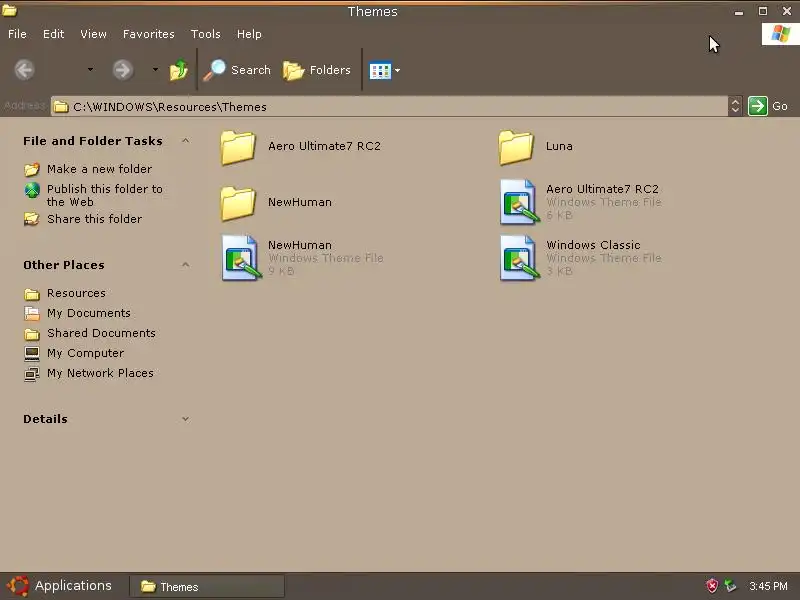Open the Edit menu
This screenshot has width=800, height=600.
[53, 34]
